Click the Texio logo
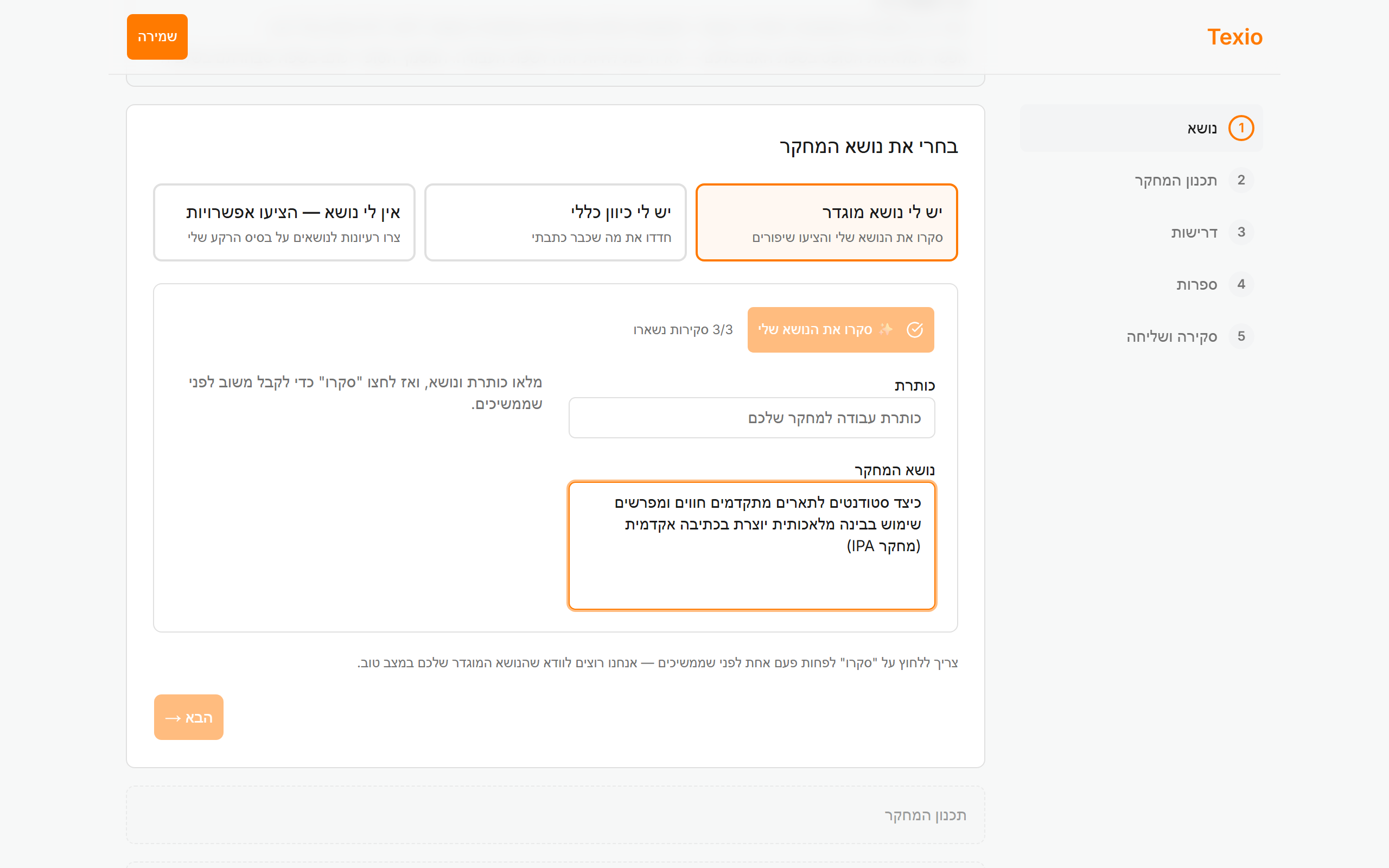This screenshot has height=868, width=1389. (x=1234, y=37)
